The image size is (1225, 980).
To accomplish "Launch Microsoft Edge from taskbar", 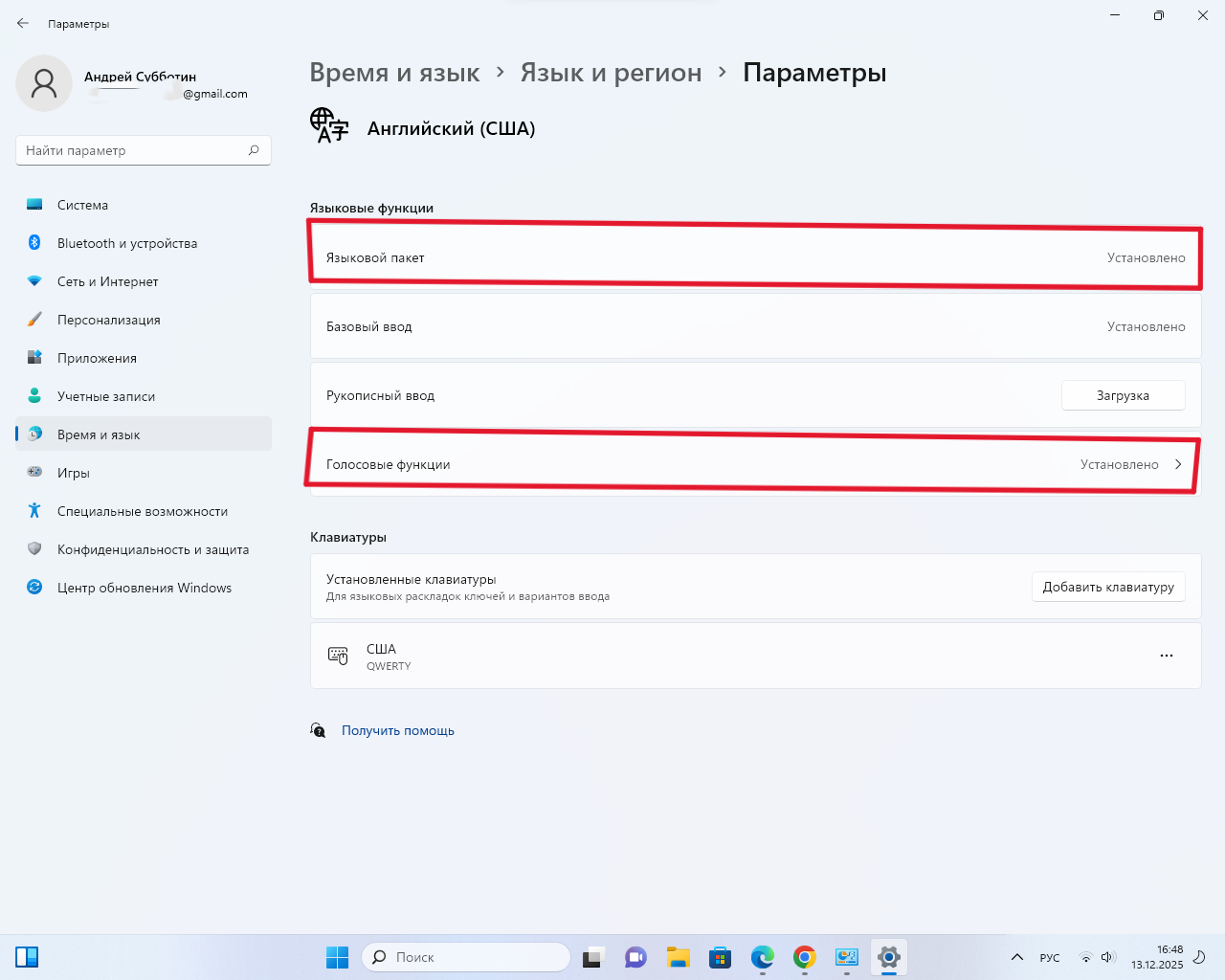I will tap(763, 957).
